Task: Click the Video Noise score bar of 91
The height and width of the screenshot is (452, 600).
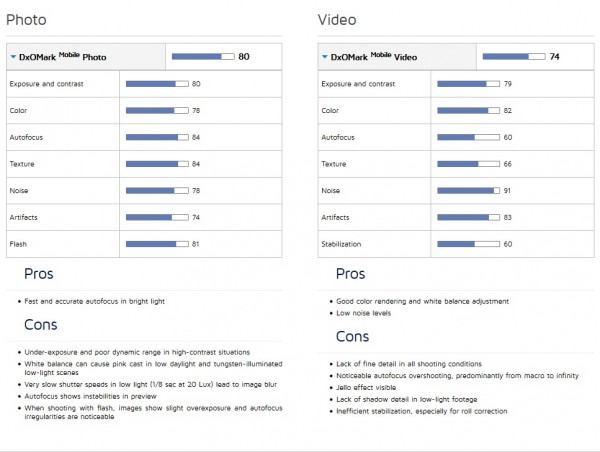Action: [468, 191]
